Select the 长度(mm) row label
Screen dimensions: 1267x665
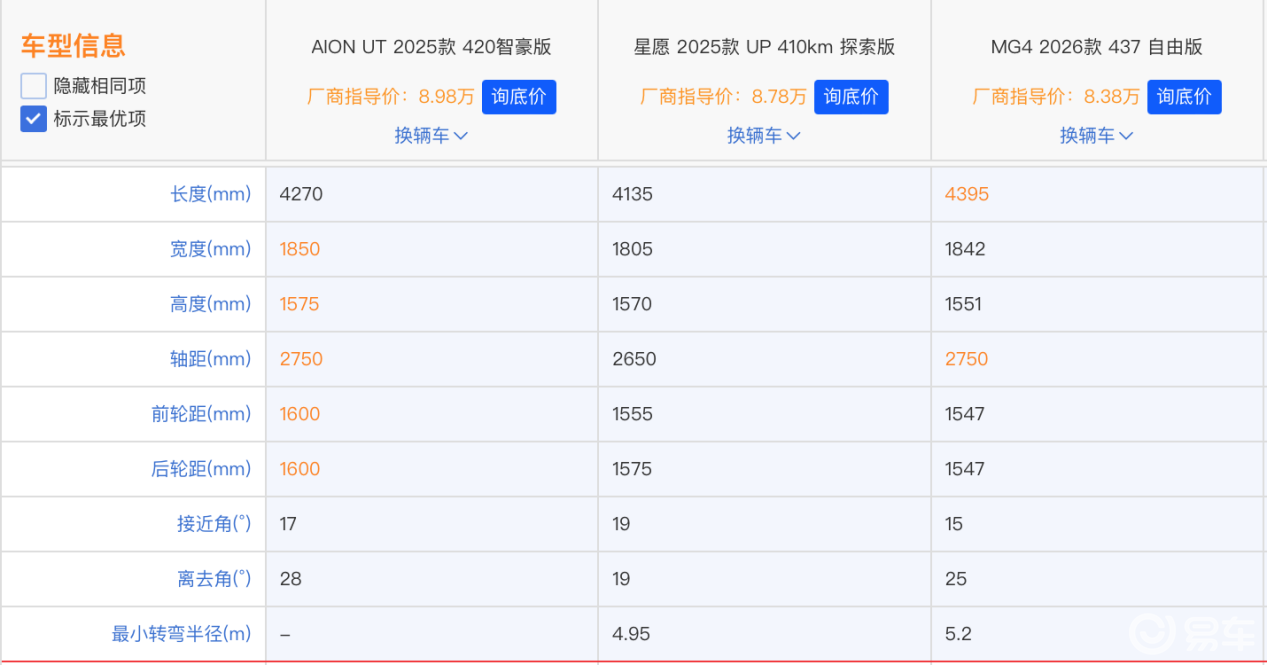(x=210, y=194)
